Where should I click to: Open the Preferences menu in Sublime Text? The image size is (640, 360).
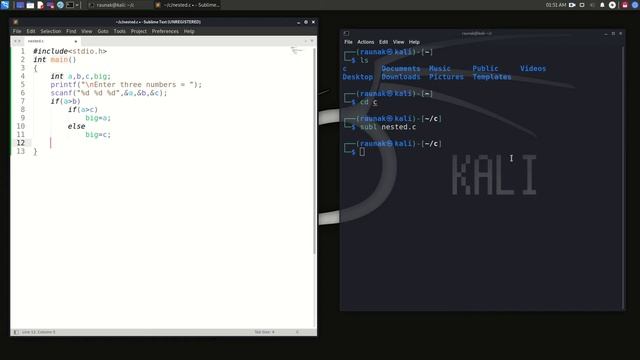[165, 31]
